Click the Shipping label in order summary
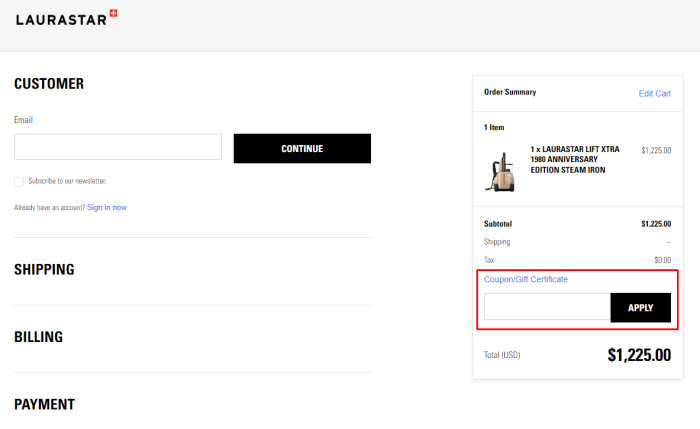This screenshot has height=429, width=700. 497,242
